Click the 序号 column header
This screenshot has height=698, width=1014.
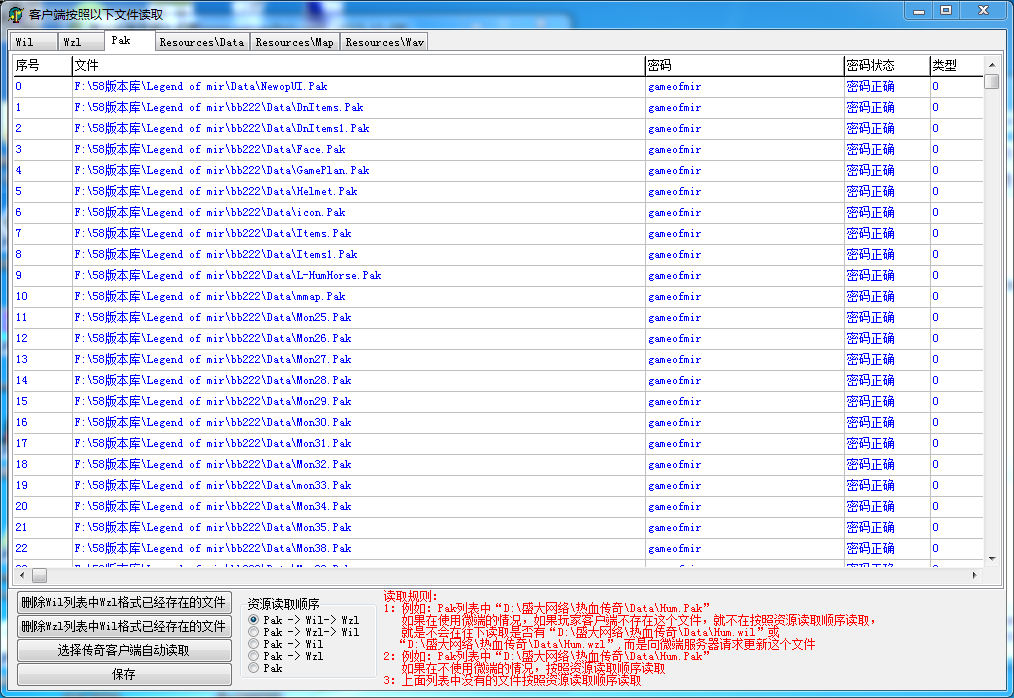42,65
